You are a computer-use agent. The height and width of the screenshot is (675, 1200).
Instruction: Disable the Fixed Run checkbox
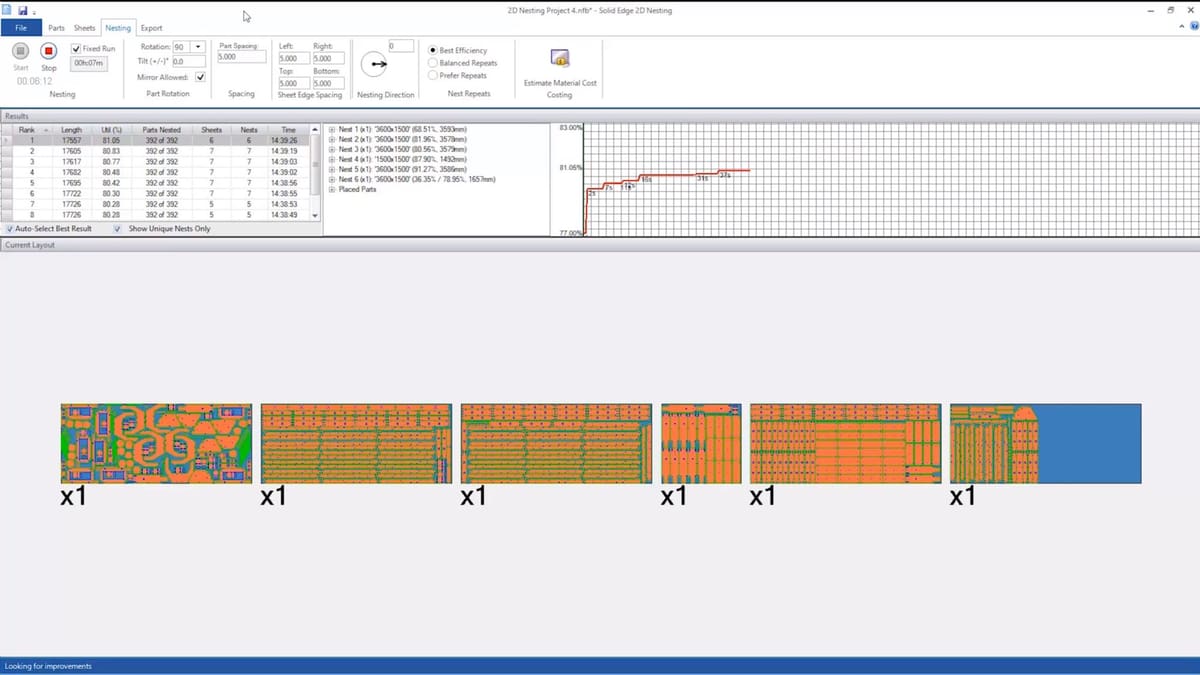[x=77, y=48]
